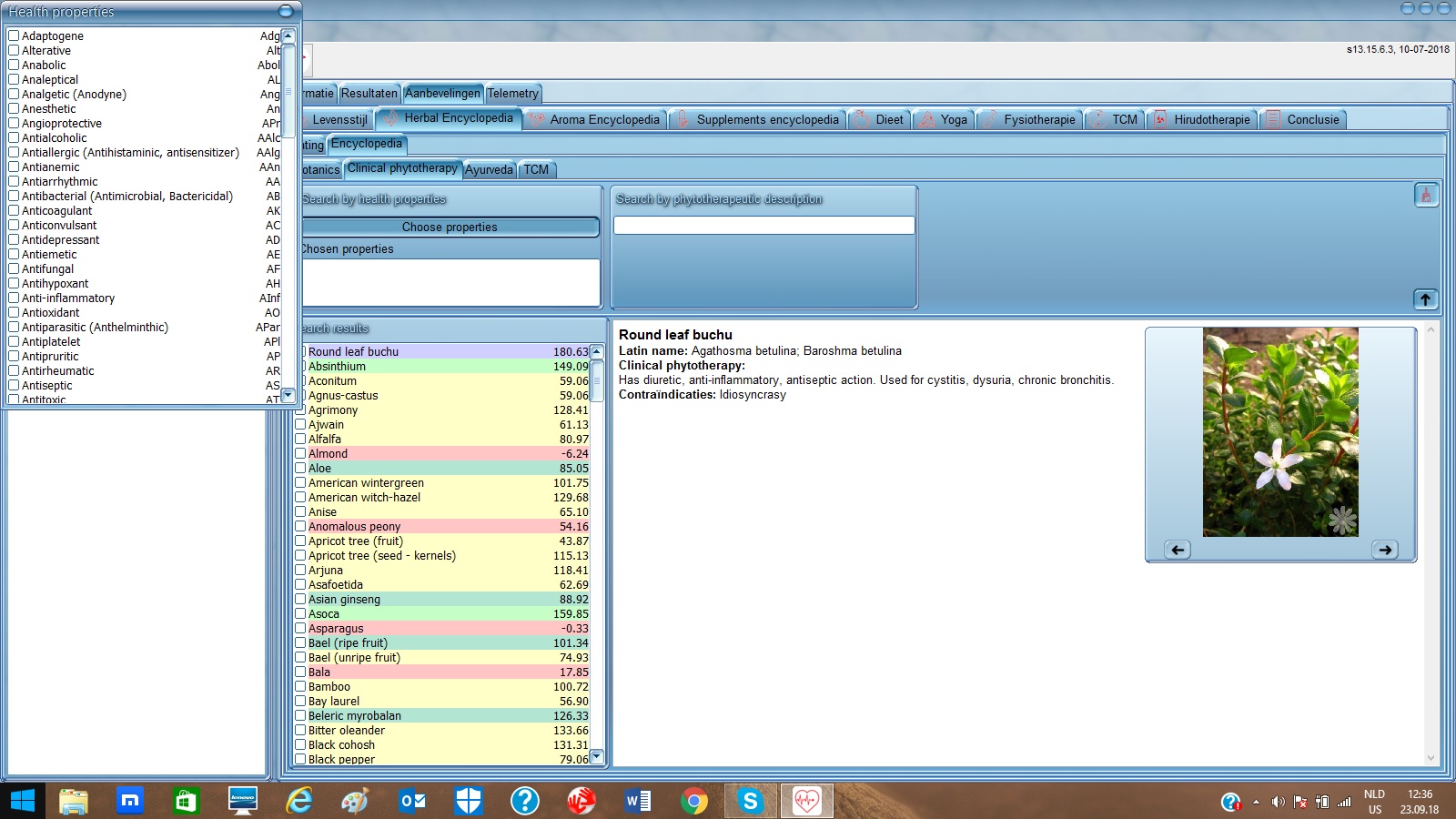Collapse the Health properties panel
Viewport: 1456px width, 819px height.
(286, 11)
